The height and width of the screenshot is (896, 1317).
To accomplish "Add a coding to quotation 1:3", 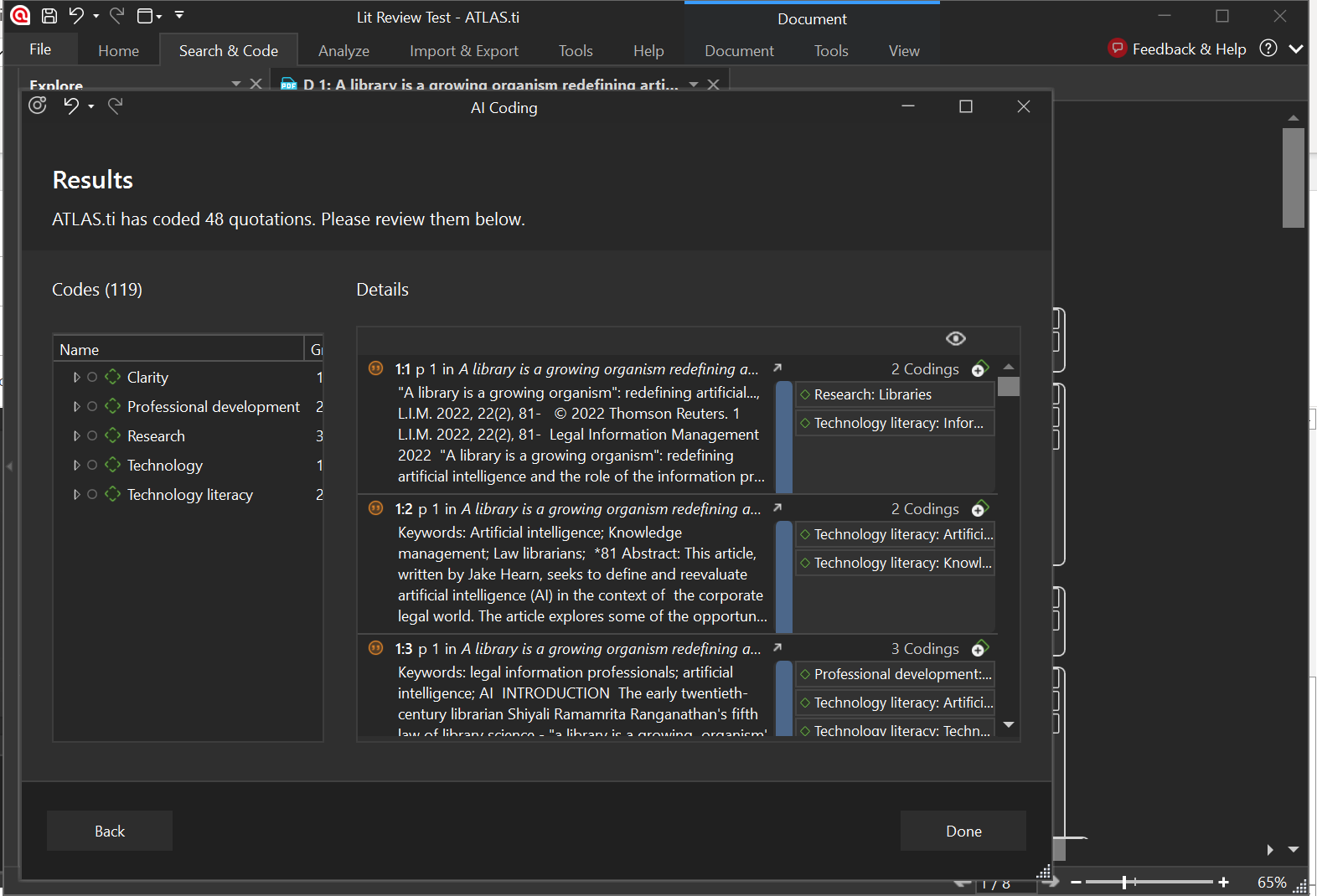I will (979, 649).
